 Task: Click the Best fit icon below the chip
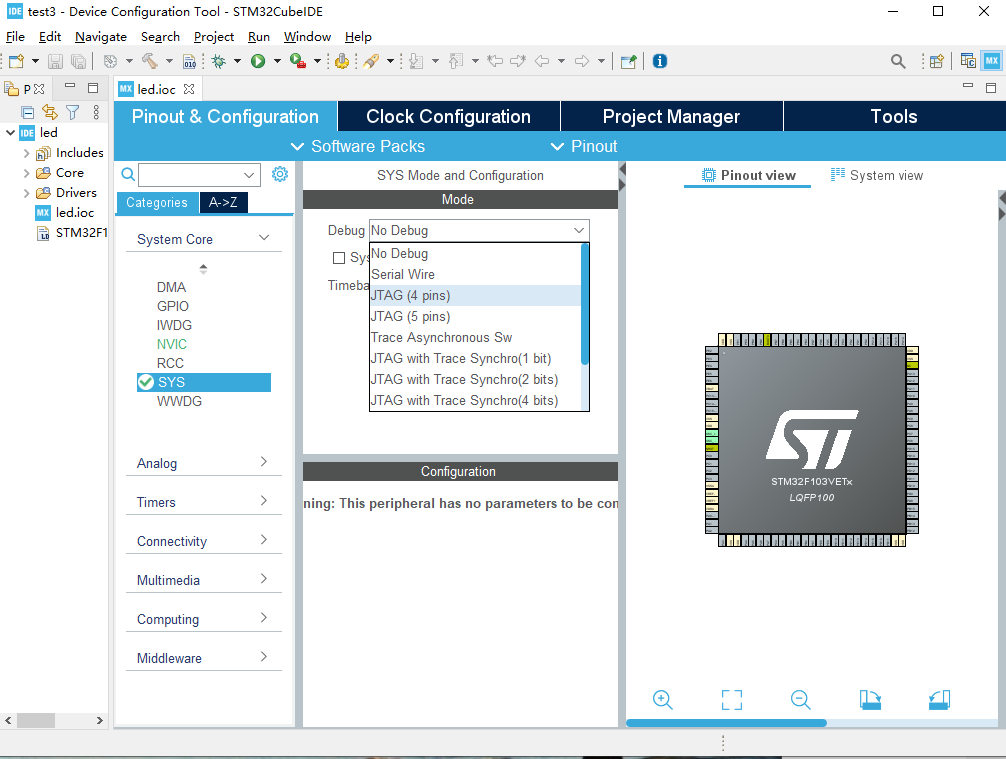coord(731,700)
